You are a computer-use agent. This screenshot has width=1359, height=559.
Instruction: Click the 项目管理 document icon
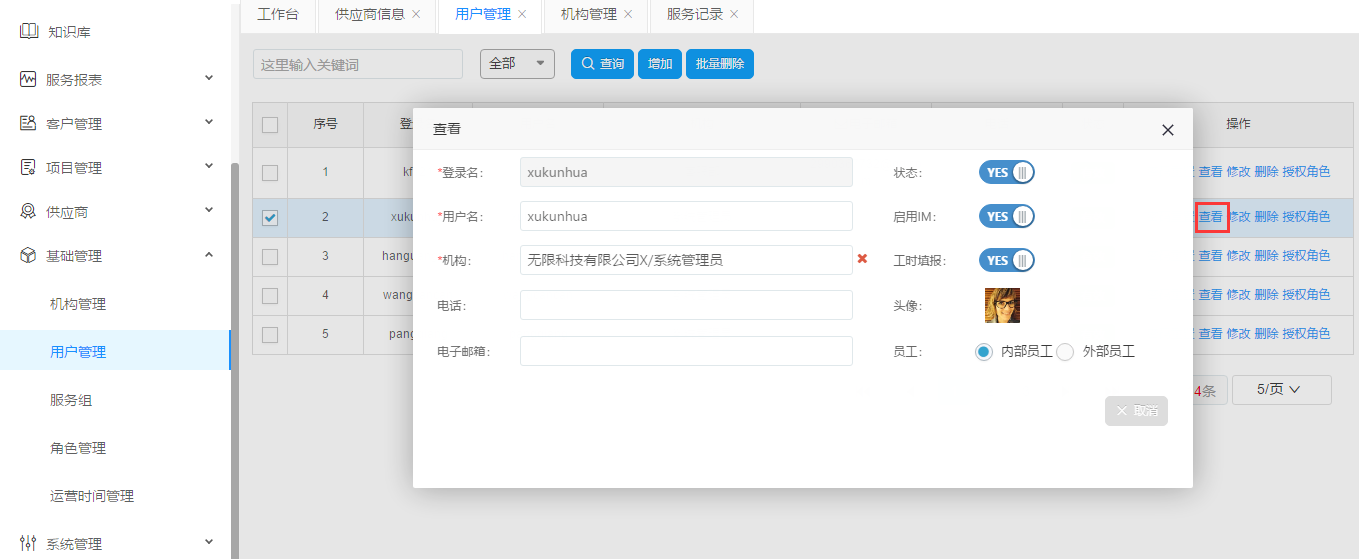pyautogui.click(x=28, y=167)
